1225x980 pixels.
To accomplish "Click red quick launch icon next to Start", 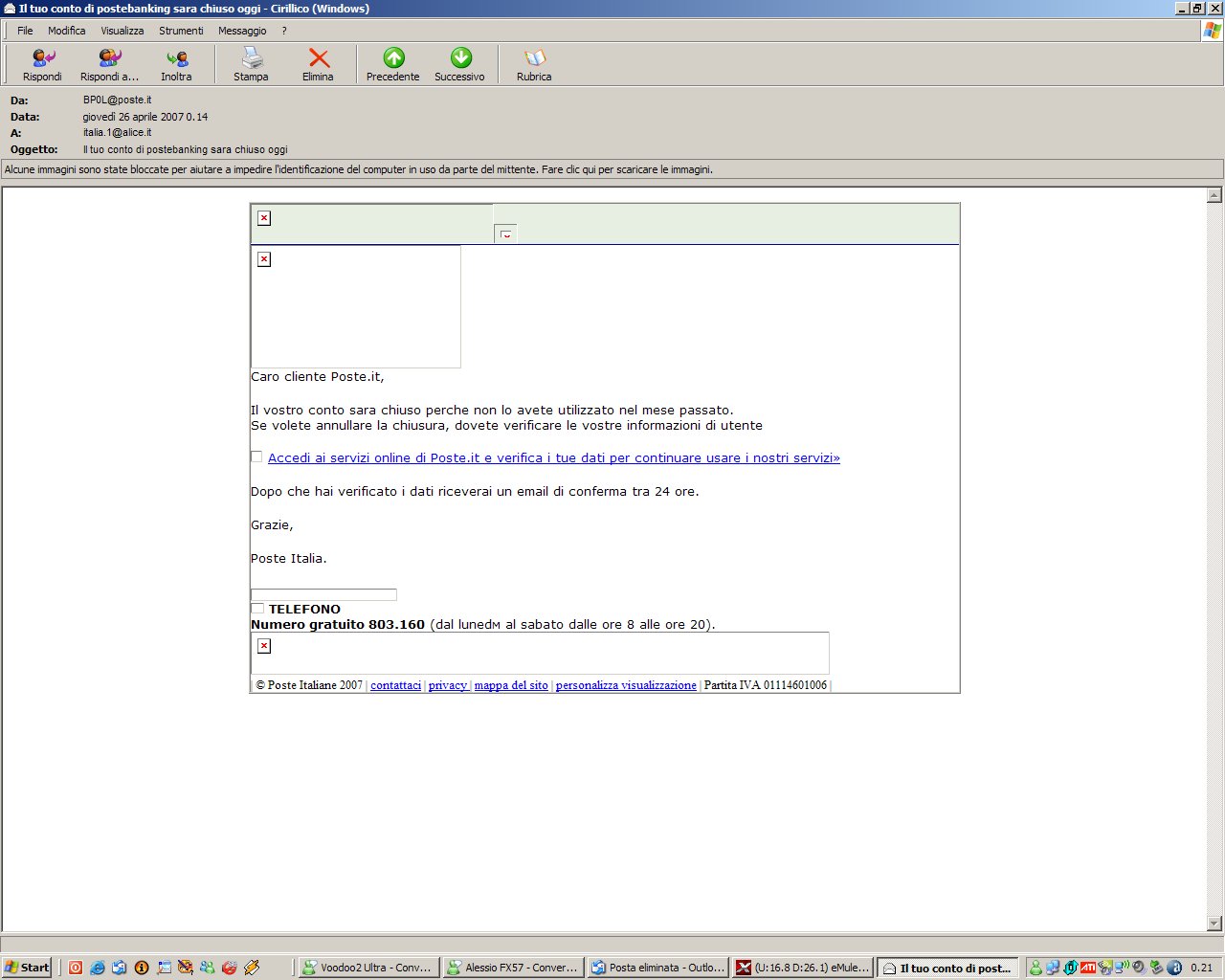I will click(76, 968).
